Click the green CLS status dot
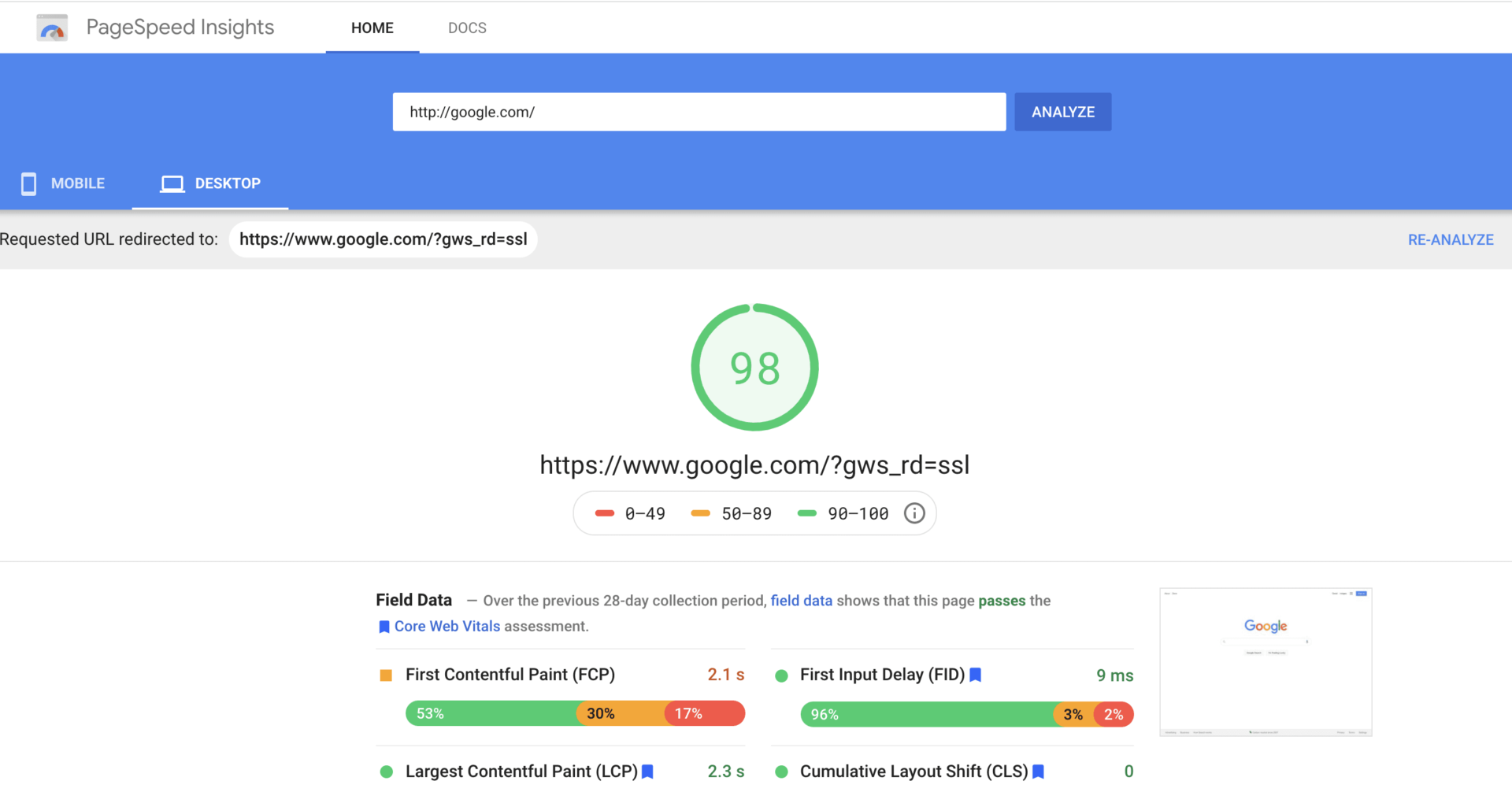This screenshot has width=1512, height=792. tap(781, 772)
